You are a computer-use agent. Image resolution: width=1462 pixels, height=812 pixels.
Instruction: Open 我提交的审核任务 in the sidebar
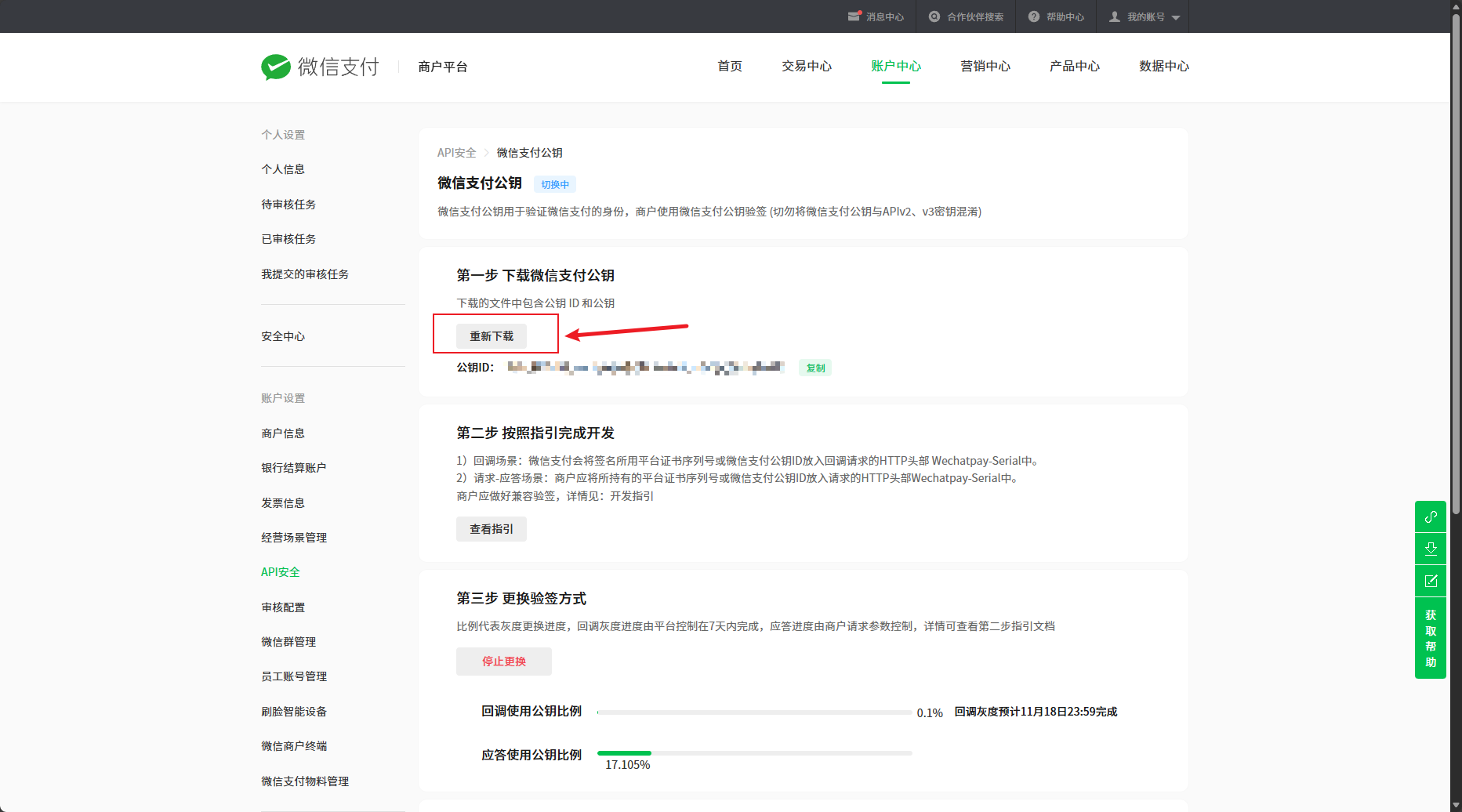point(305,274)
